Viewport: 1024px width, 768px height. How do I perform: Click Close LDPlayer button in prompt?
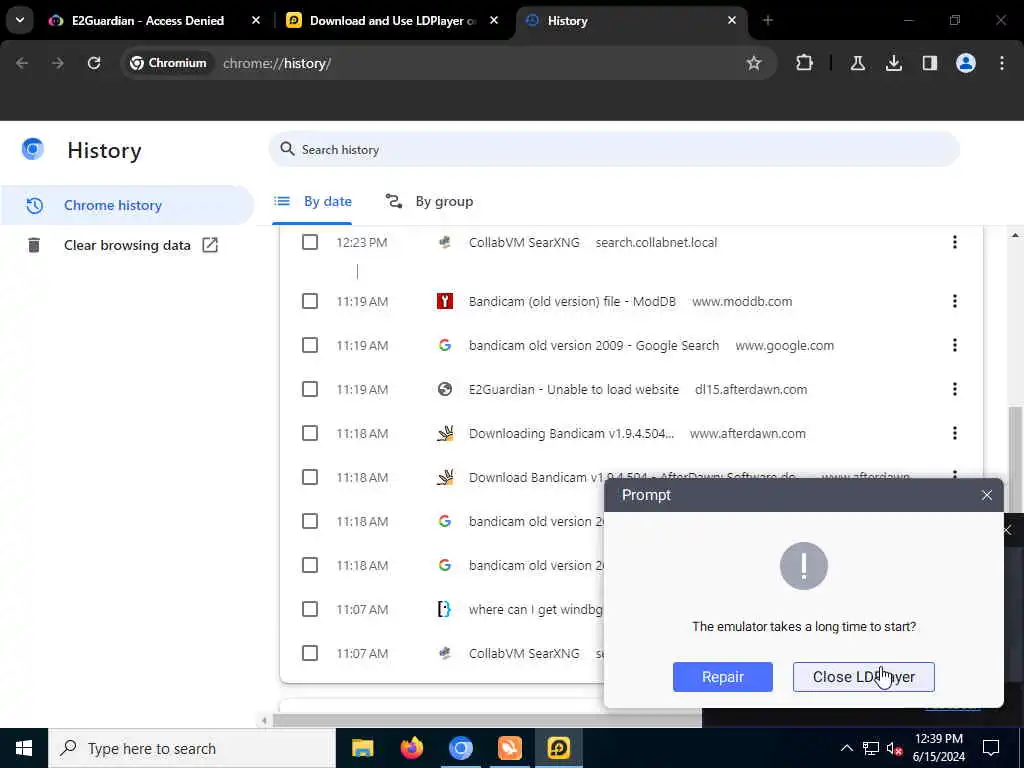(x=863, y=677)
